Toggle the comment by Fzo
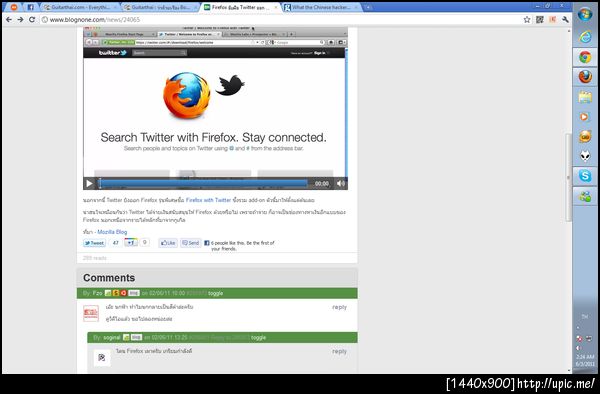Viewport: 600px width, 394px height. coord(215,293)
